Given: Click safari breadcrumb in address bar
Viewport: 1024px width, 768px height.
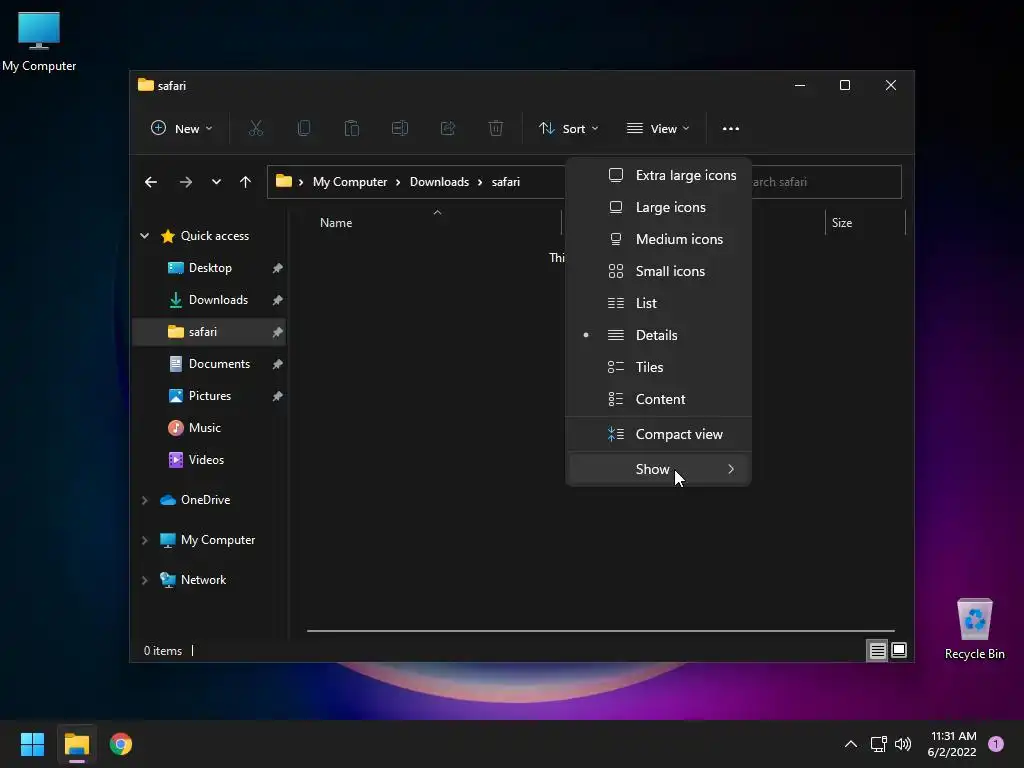Looking at the screenshot, I should [x=506, y=182].
